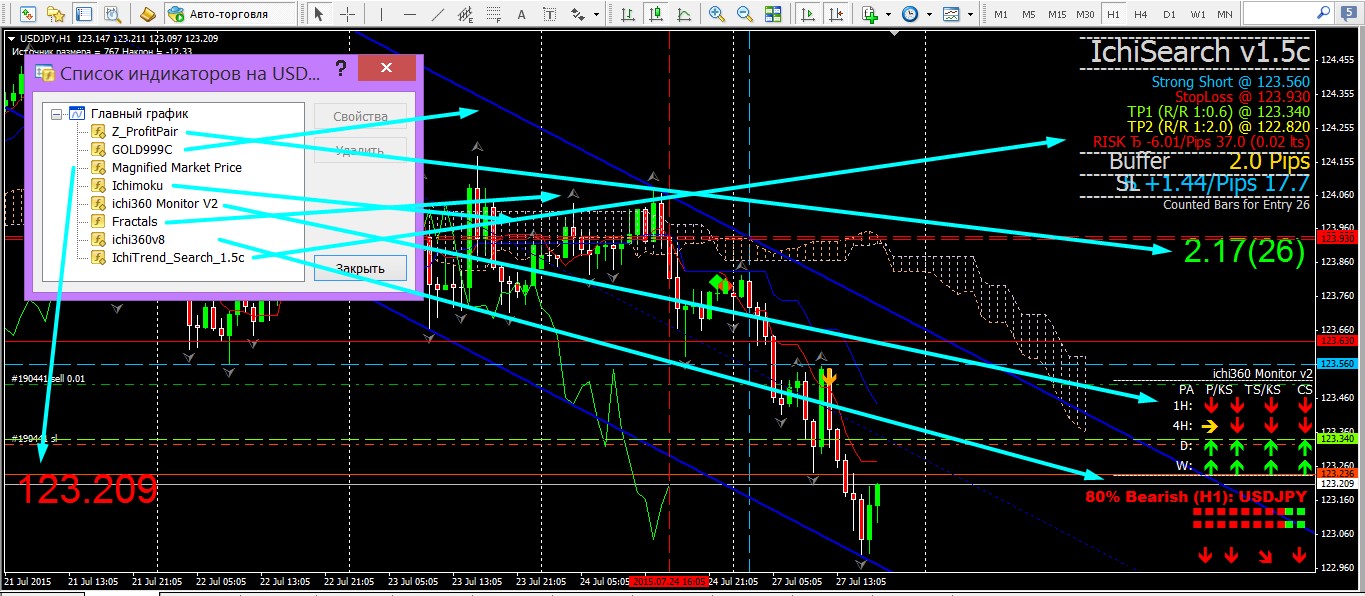Close the indicators list dialog
The height and width of the screenshot is (596, 1365).
[388, 70]
